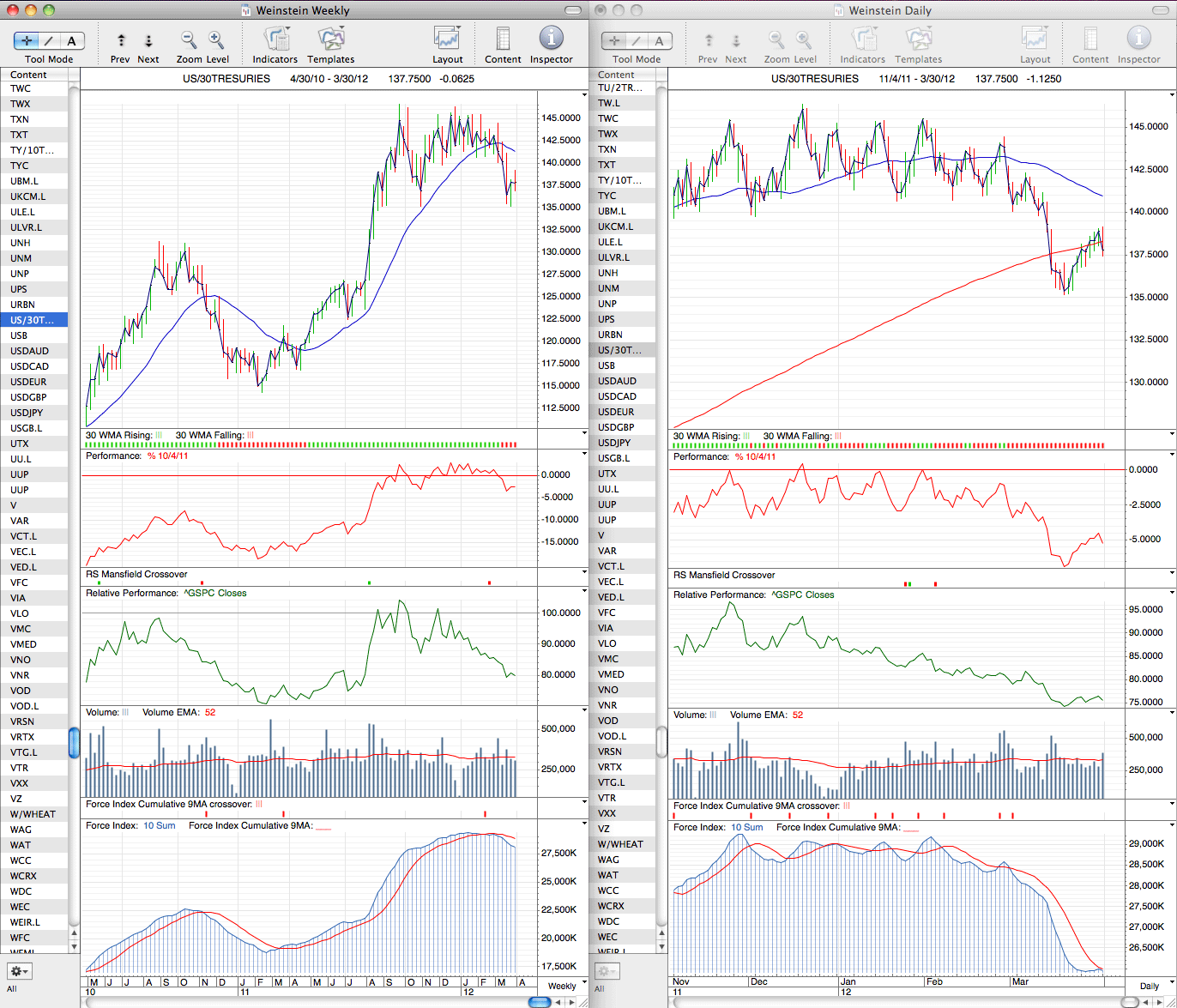Screen dimensions: 1177x1008
Task: Select VXX in the daily window symbol list
Action: tap(622, 813)
